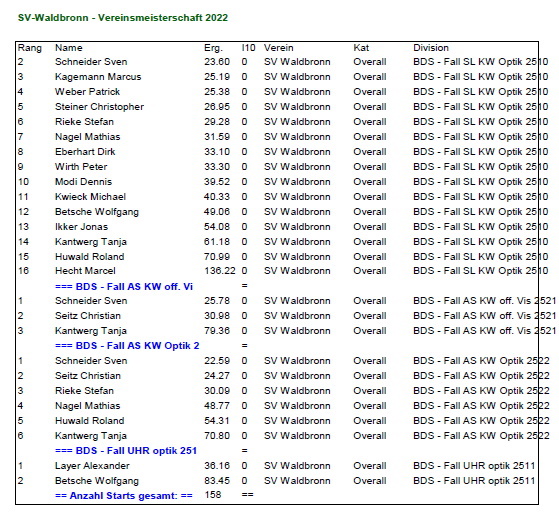Select the total starts value 158
Image resolution: width=559 pixels, height=515 pixels.
(x=213, y=495)
